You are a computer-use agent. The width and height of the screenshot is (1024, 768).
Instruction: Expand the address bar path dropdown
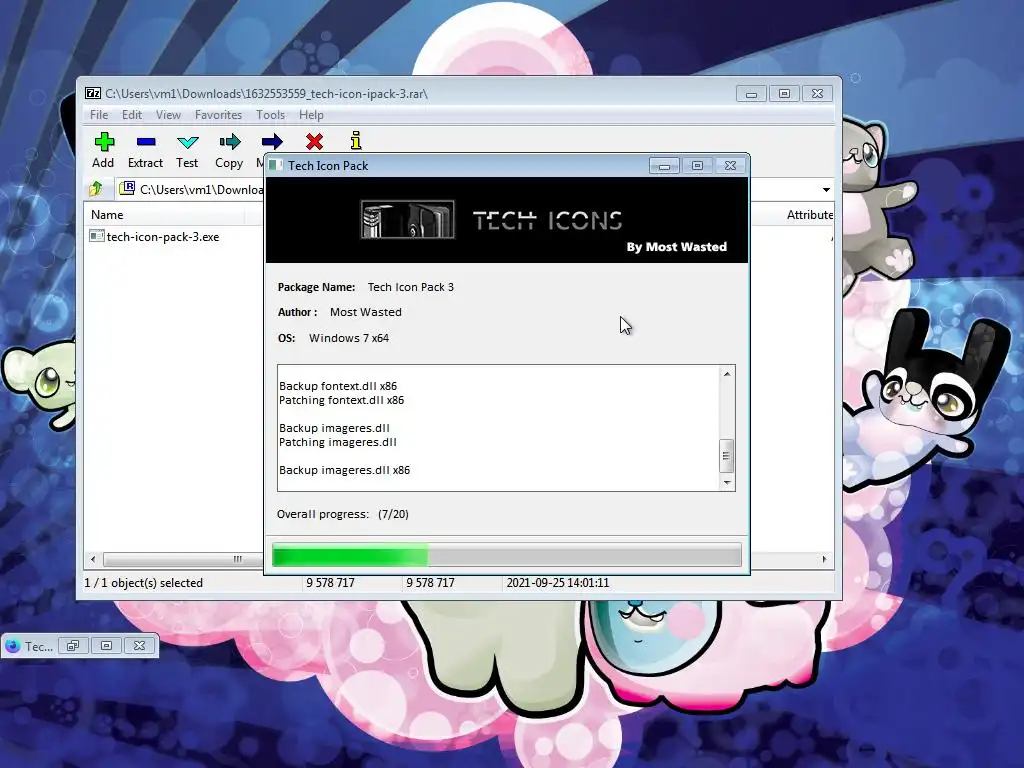pyautogui.click(x=826, y=190)
